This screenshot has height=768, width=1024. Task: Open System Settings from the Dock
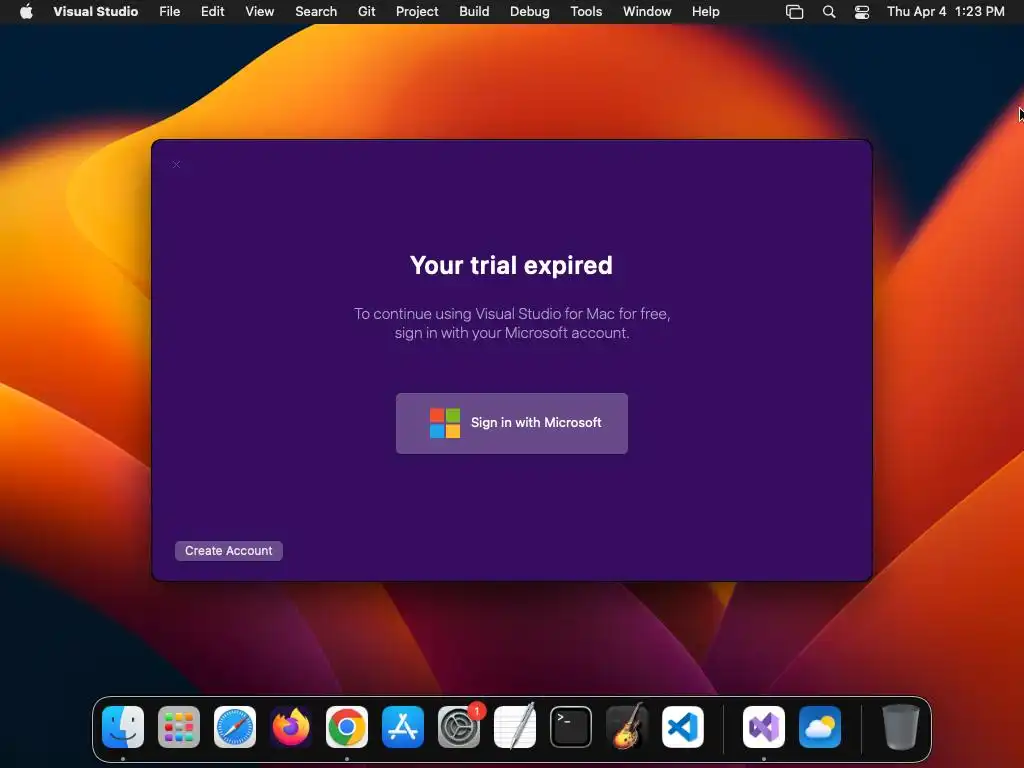(459, 727)
